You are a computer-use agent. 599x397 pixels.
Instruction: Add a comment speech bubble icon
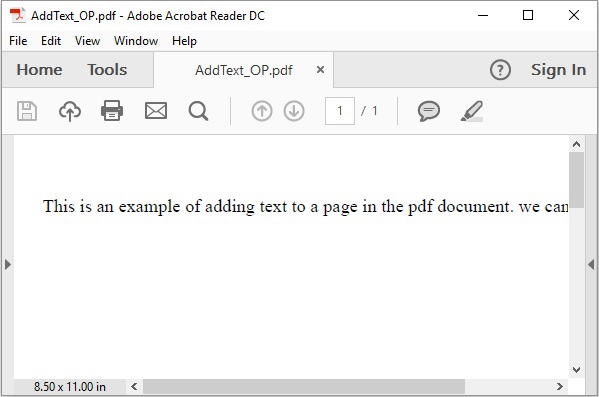coord(429,111)
